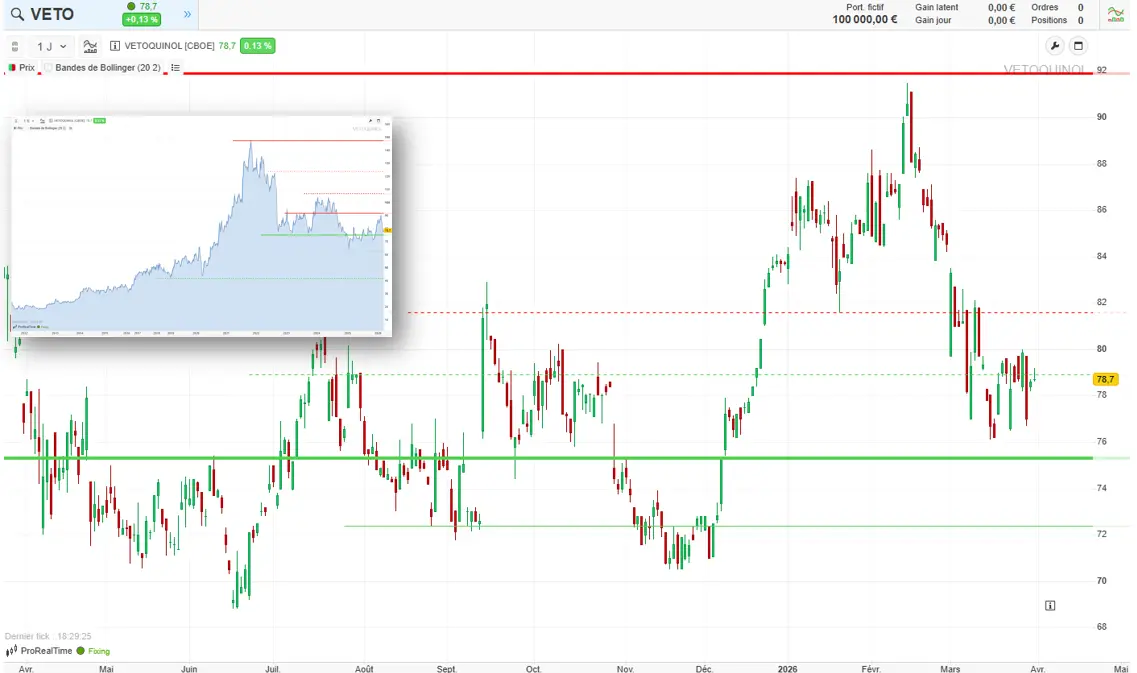Image resolution: width=1137 pixels, height=673 pixels.
Task: Toggle the Prix series visibility
Action: [x=21, y=67]
